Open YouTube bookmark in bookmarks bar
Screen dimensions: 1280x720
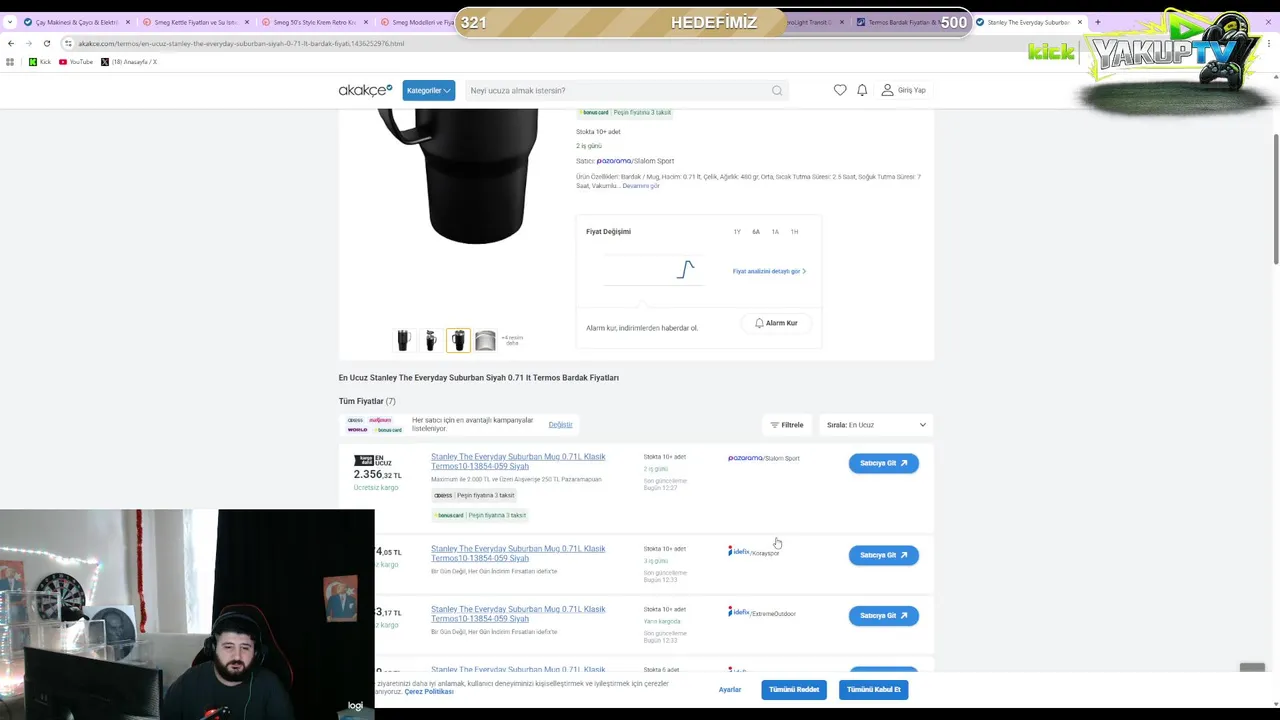pyautogui.click(x=76, y=62)
